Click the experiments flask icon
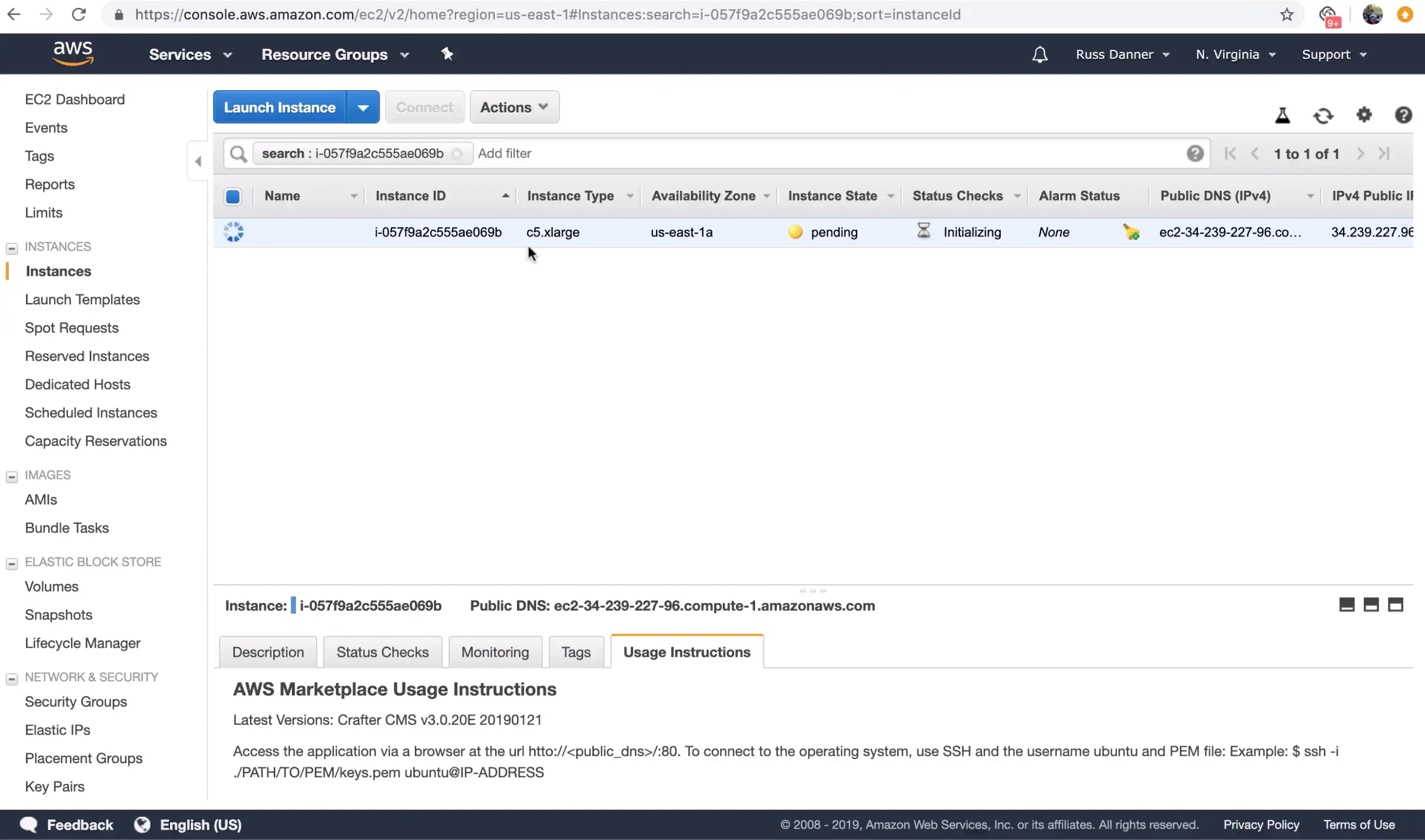1425x840 pixels. (1282, 116)
